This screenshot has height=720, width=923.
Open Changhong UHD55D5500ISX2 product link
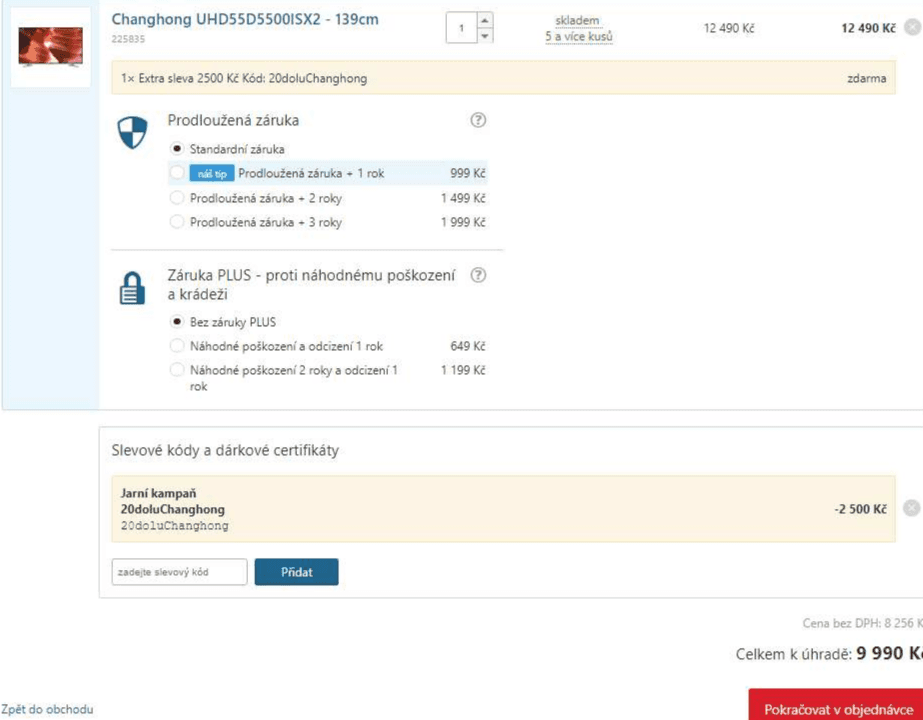pos(245,19)
